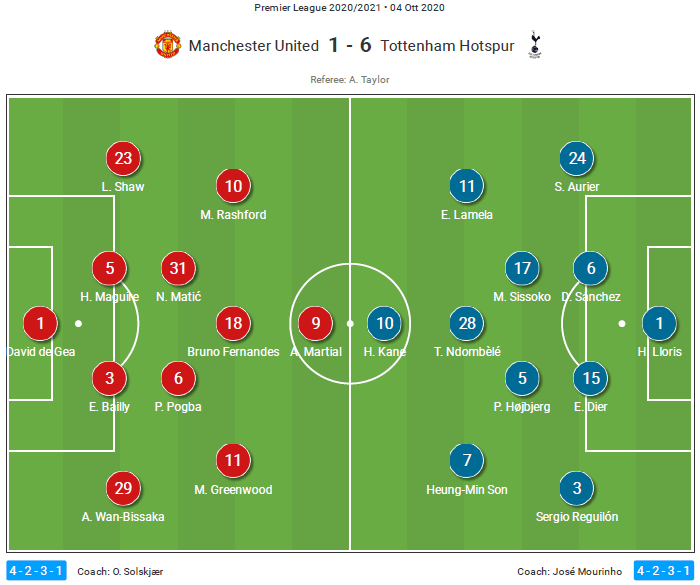Screen dimensions: 700x585
Task: Click the Tottenham Hotspur team name
Action: point(447,46)
